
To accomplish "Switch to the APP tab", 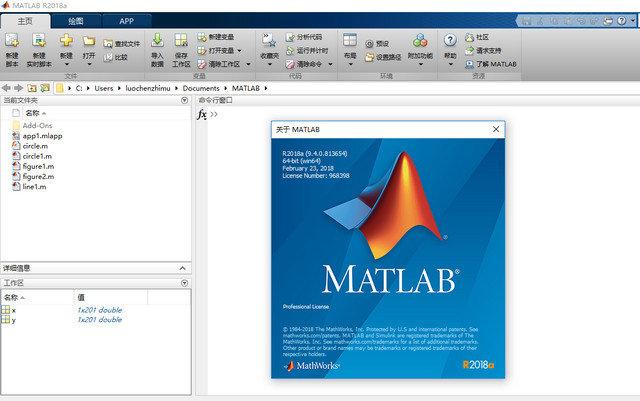I will tap(127, 21).
